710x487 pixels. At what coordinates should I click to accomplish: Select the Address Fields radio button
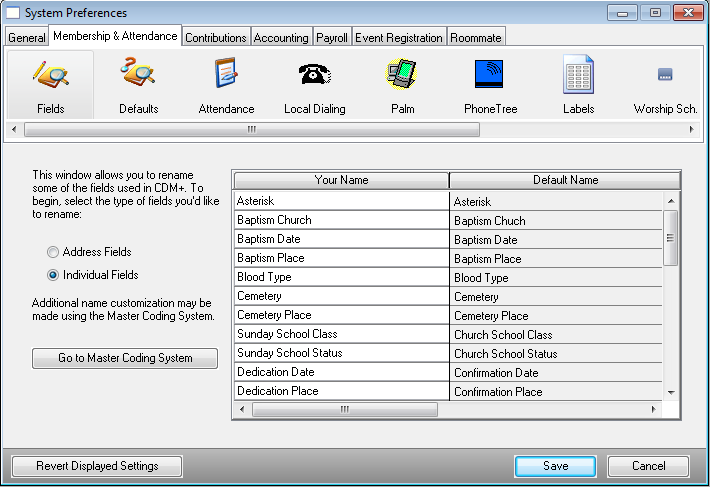pyautogui.click(x=53, y=252)
